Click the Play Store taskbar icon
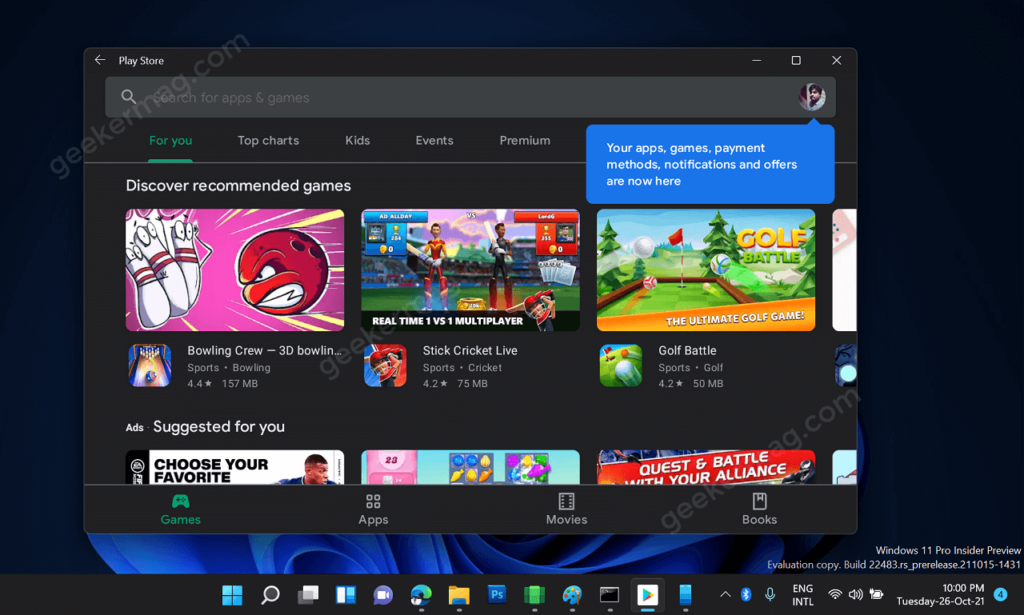1024x615 pixels. pos(647,595)
